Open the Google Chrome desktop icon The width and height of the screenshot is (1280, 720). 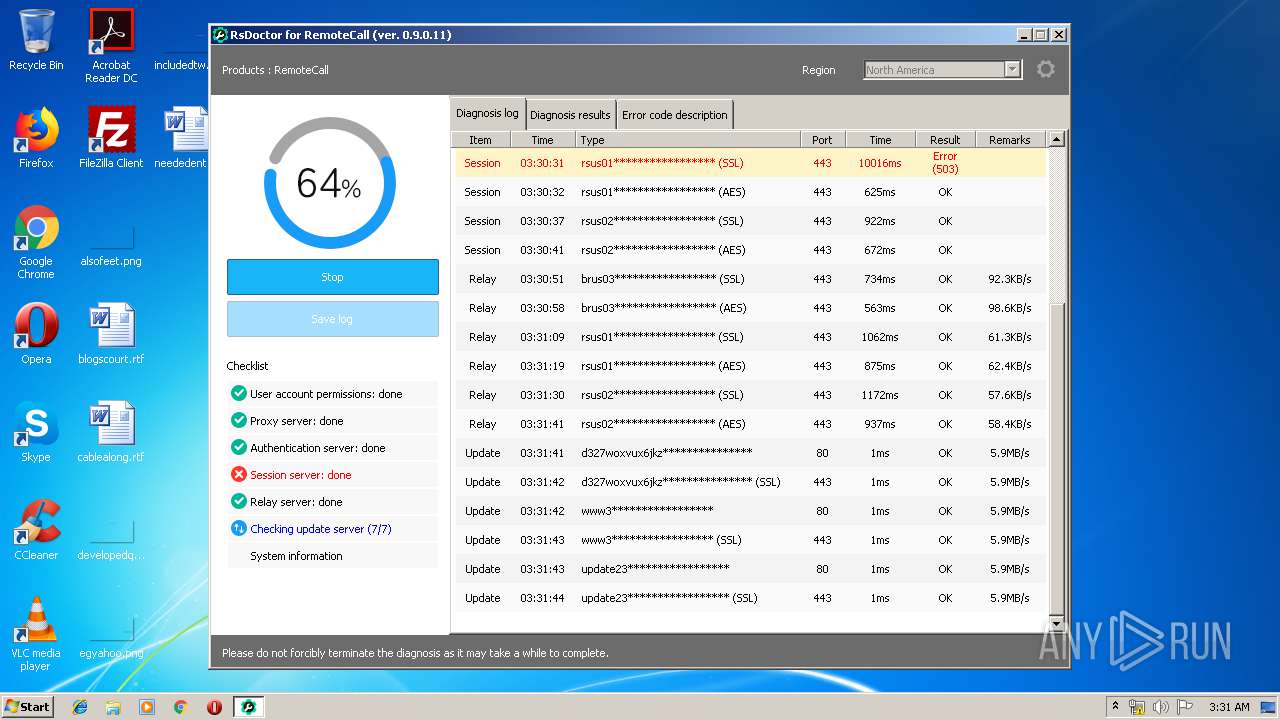tap(36, 242)
